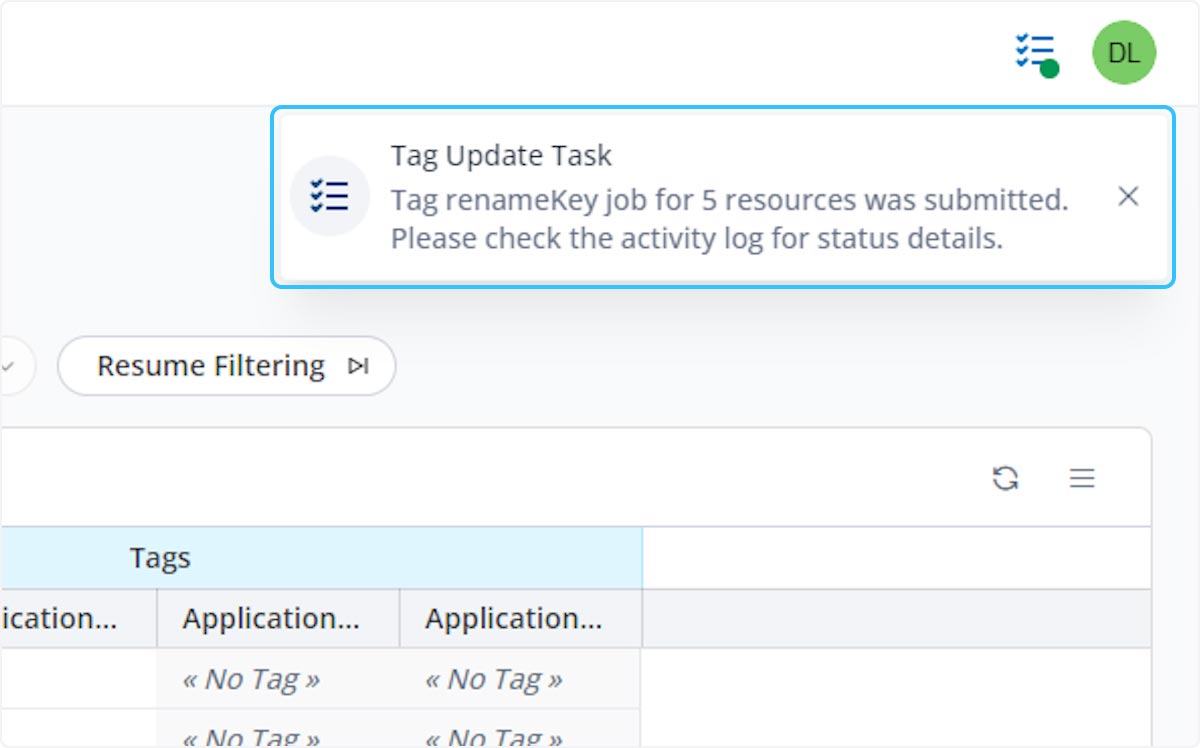Click second row No Tag under middle column

click(250, 736)
